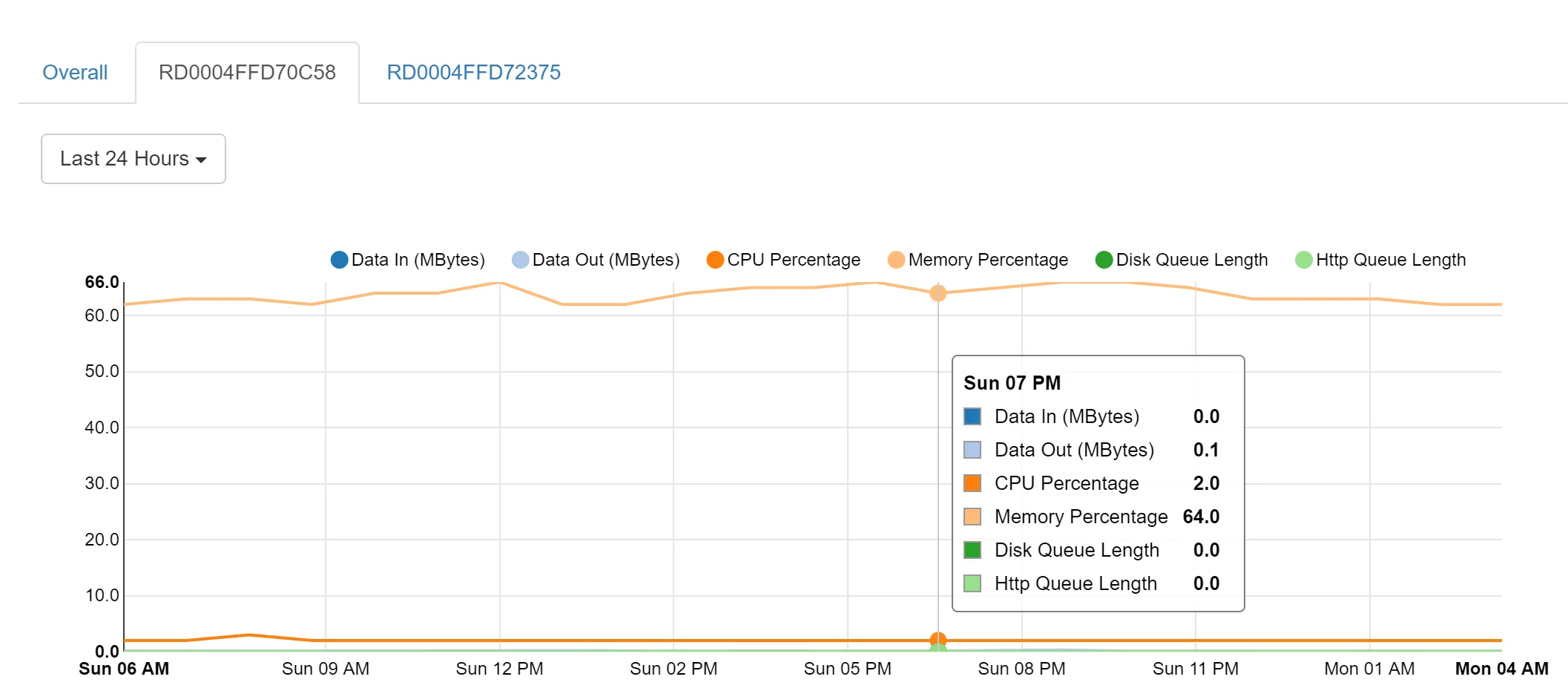Click the Memory Percentage legend dot
The height and width of the screenshot is (691, 1568).
(x=896, y=260)
